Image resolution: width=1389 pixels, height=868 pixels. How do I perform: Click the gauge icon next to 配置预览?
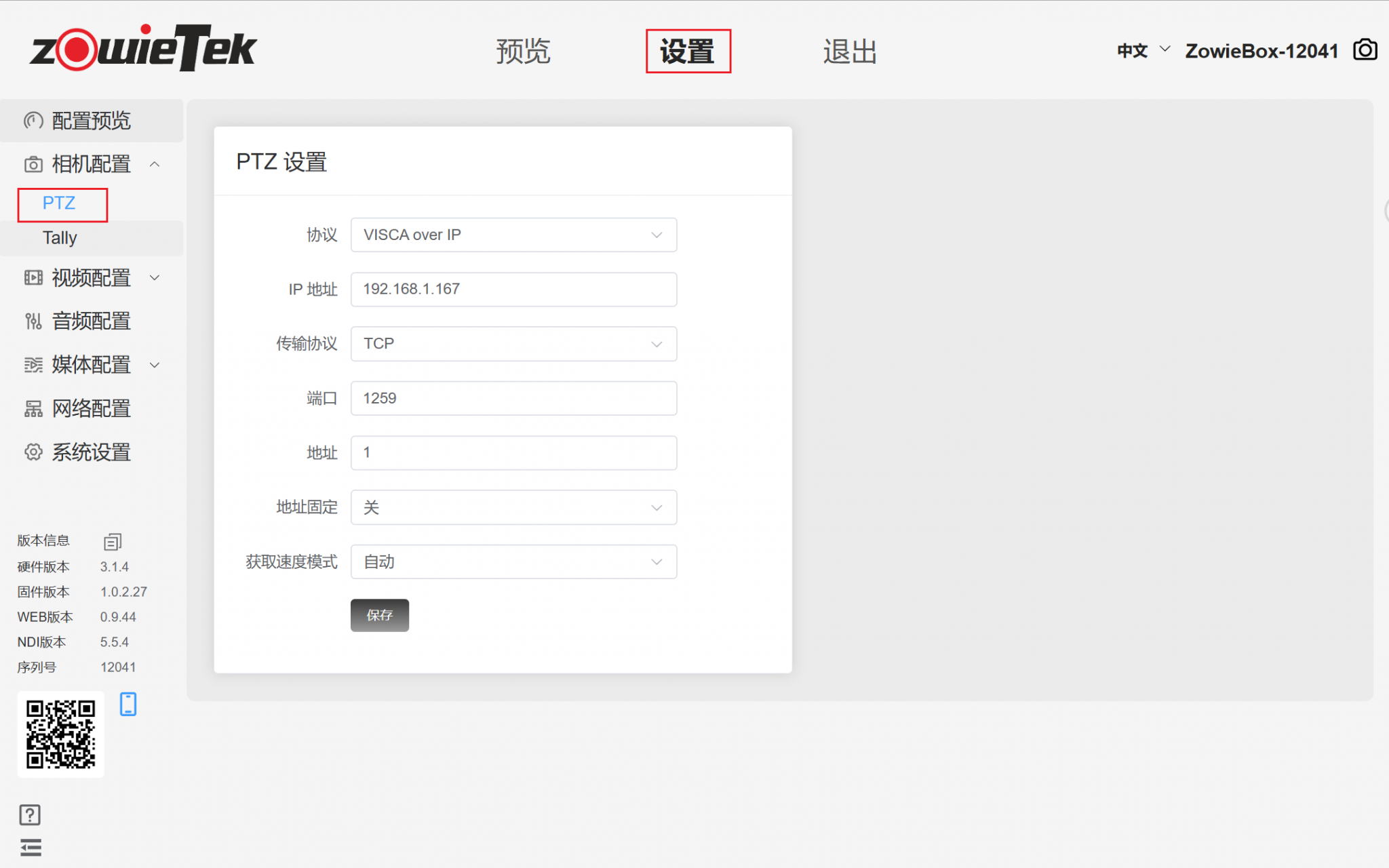pyautogui.click(x=33, y=121)
